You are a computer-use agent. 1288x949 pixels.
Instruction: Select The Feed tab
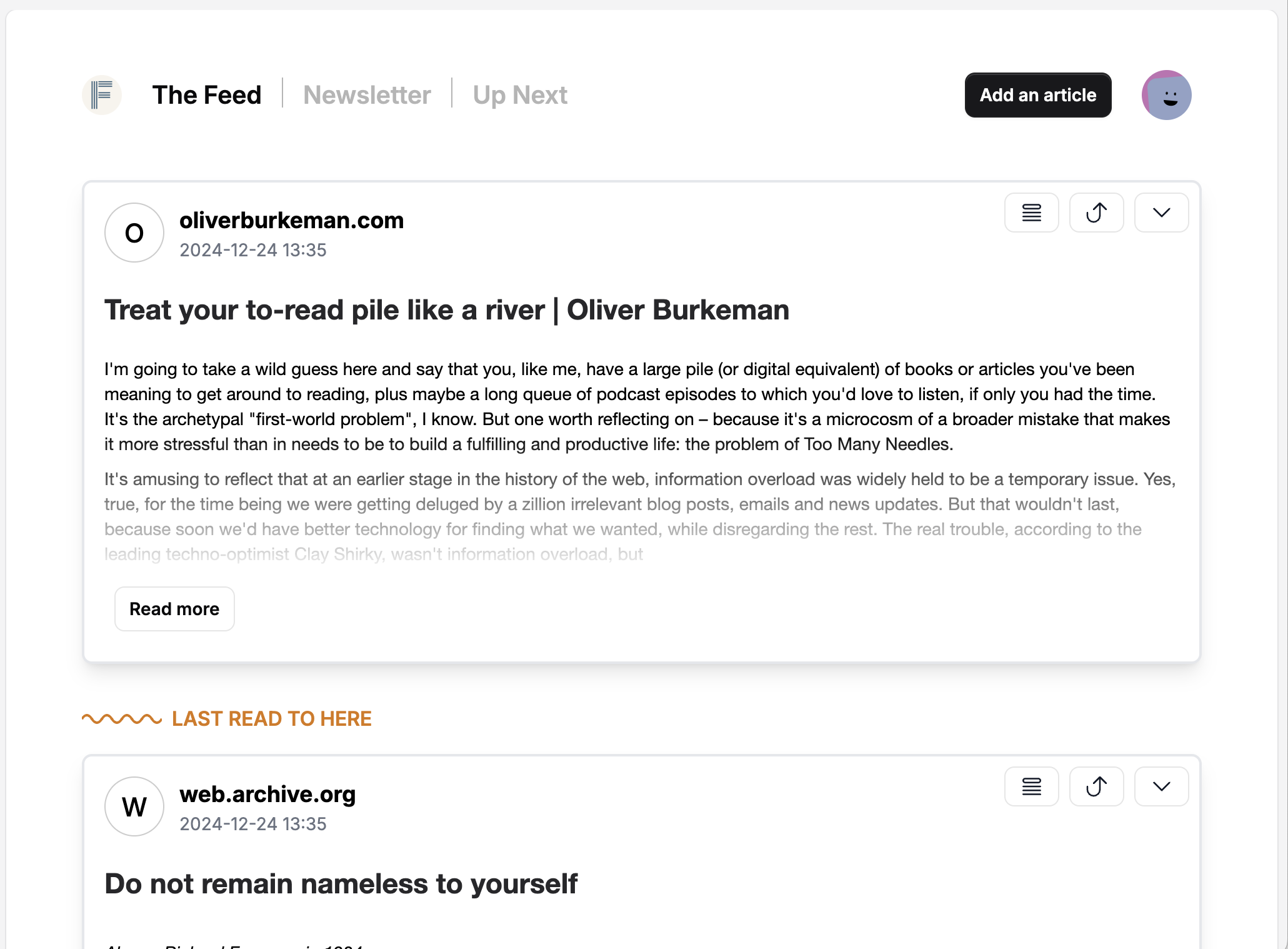coord(207,95)
